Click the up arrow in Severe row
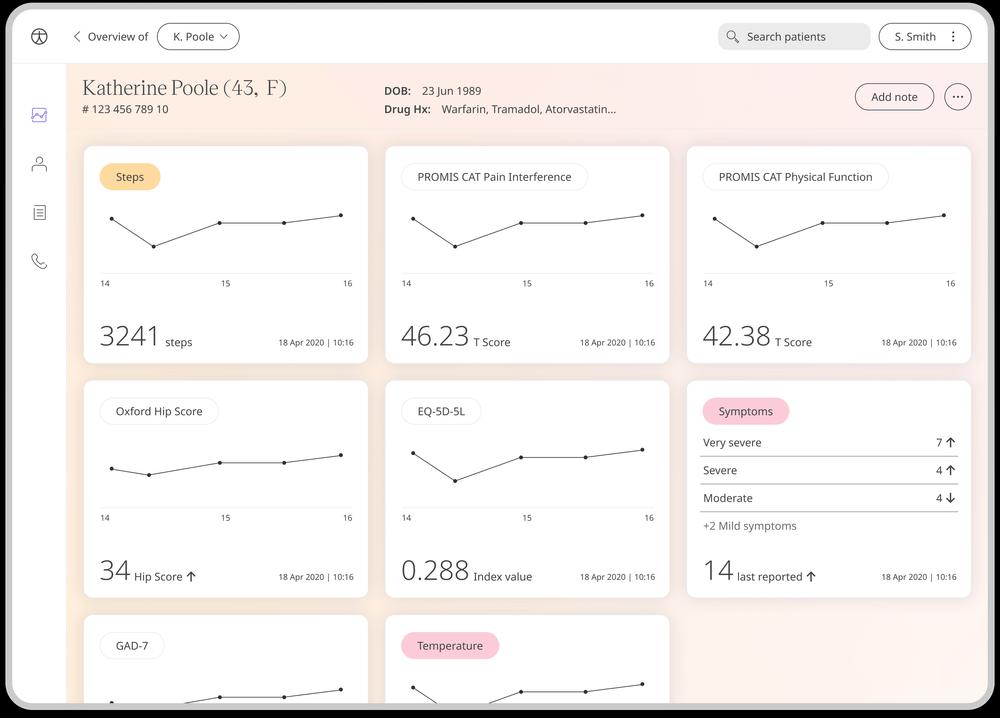 [950, 471]
